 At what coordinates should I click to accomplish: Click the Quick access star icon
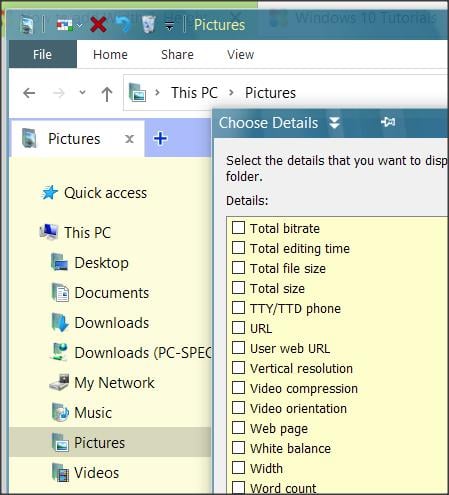coord(49,193)
